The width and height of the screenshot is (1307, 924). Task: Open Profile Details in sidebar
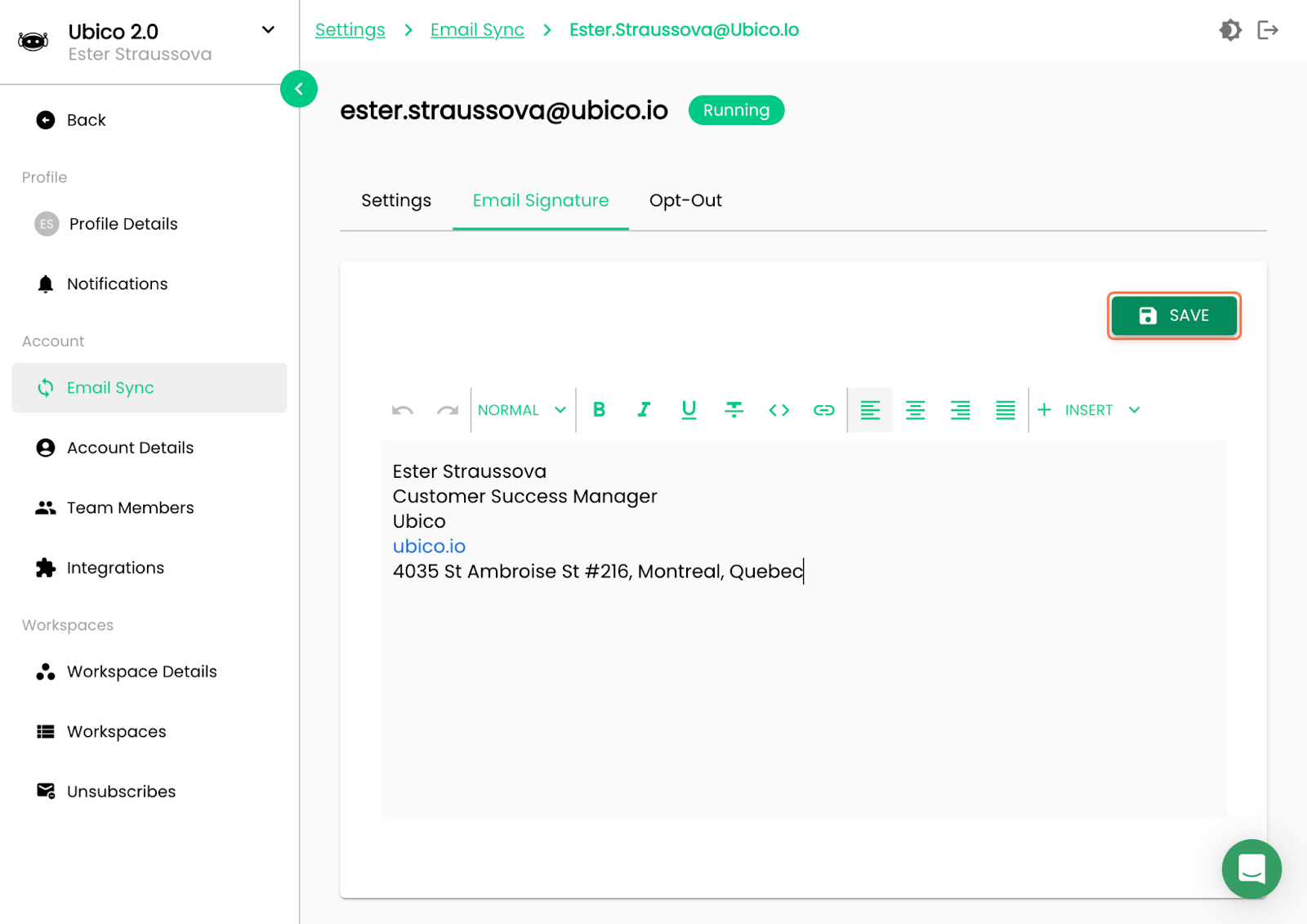point(149,224)
